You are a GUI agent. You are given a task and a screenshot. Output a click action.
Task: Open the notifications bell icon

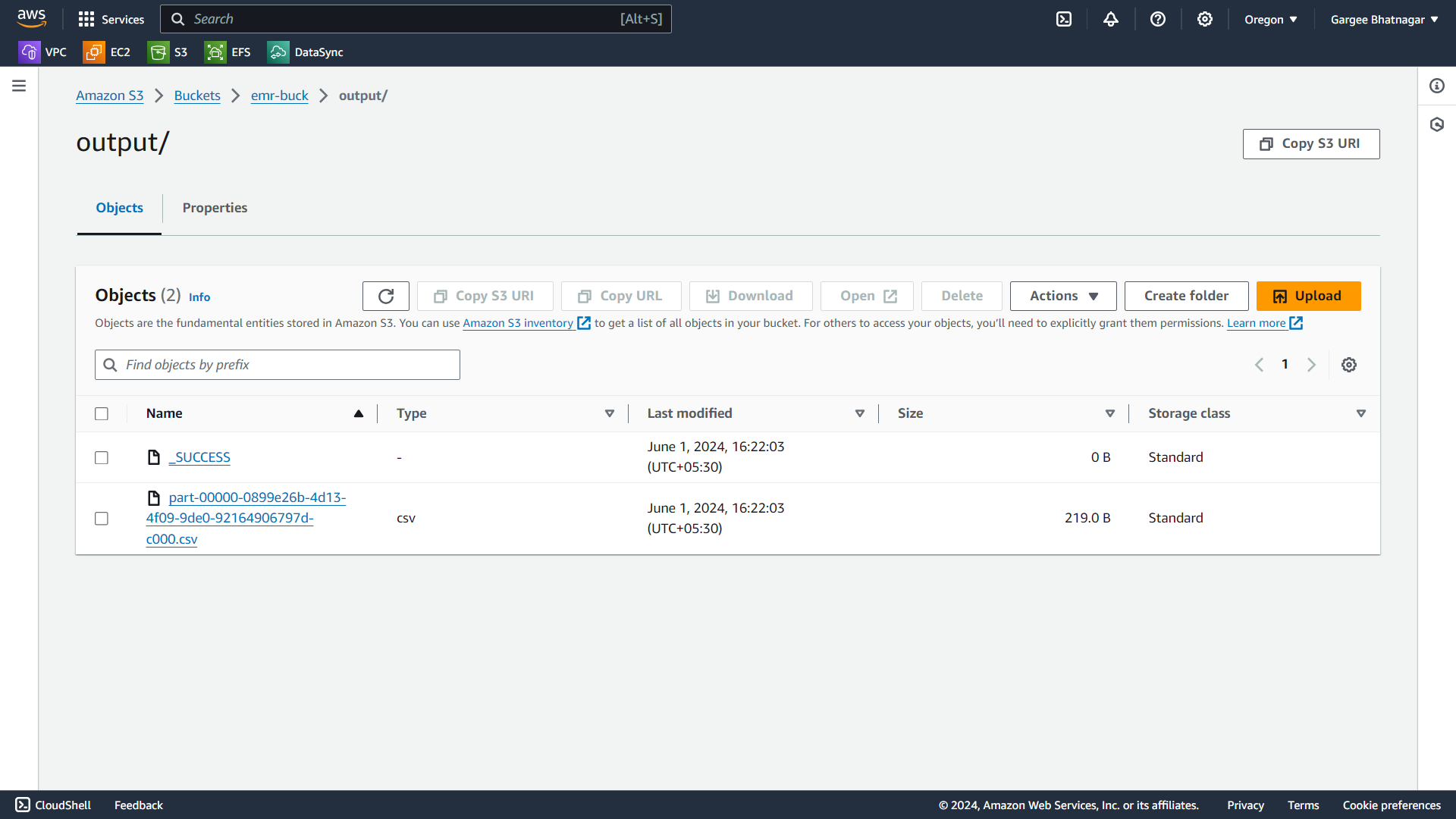tap(1110, 20)
